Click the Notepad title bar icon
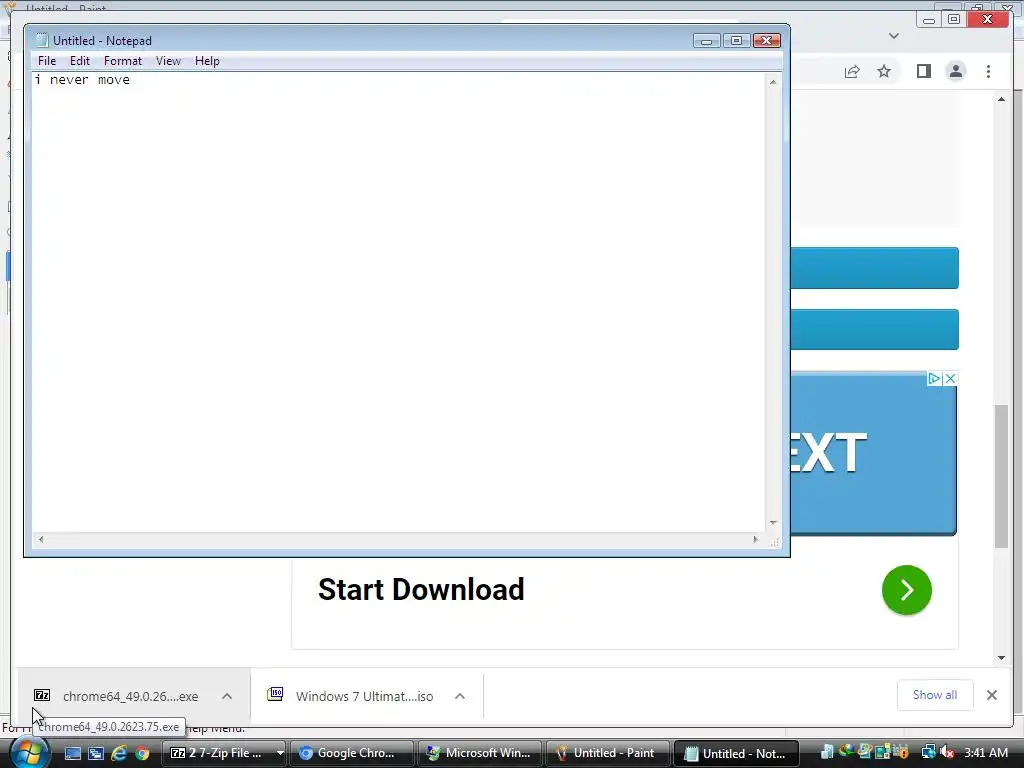Viewport: 1024px width, 768px height. (42, 40)
